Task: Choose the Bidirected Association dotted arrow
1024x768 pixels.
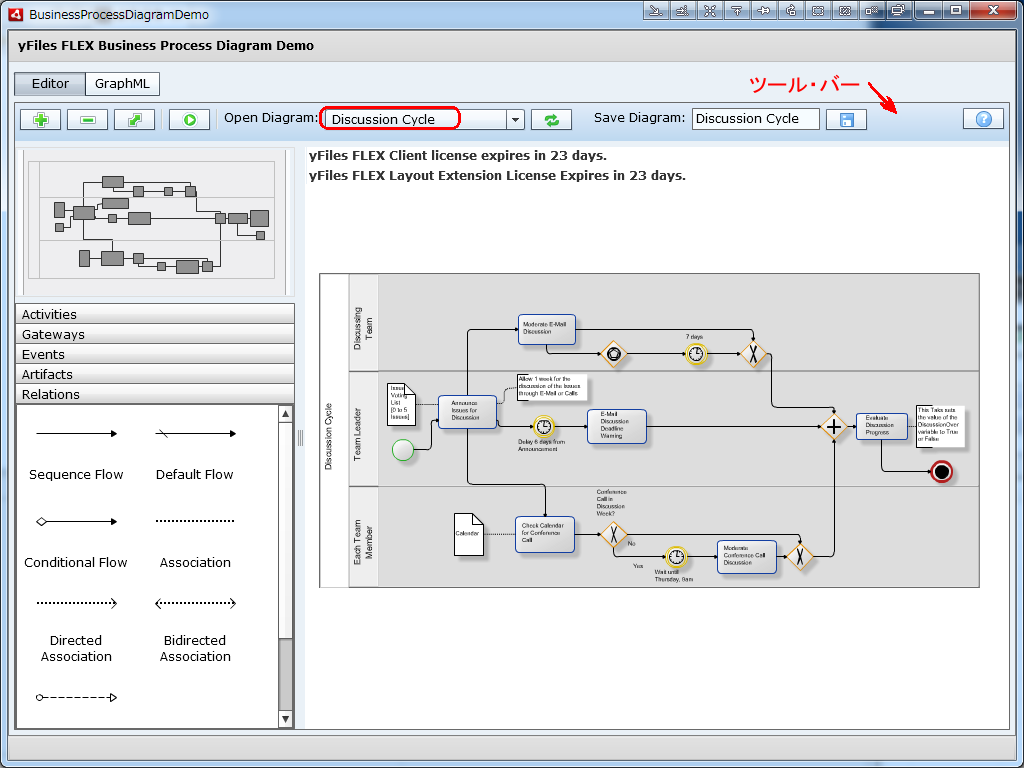Action: (x=195, y=603)
